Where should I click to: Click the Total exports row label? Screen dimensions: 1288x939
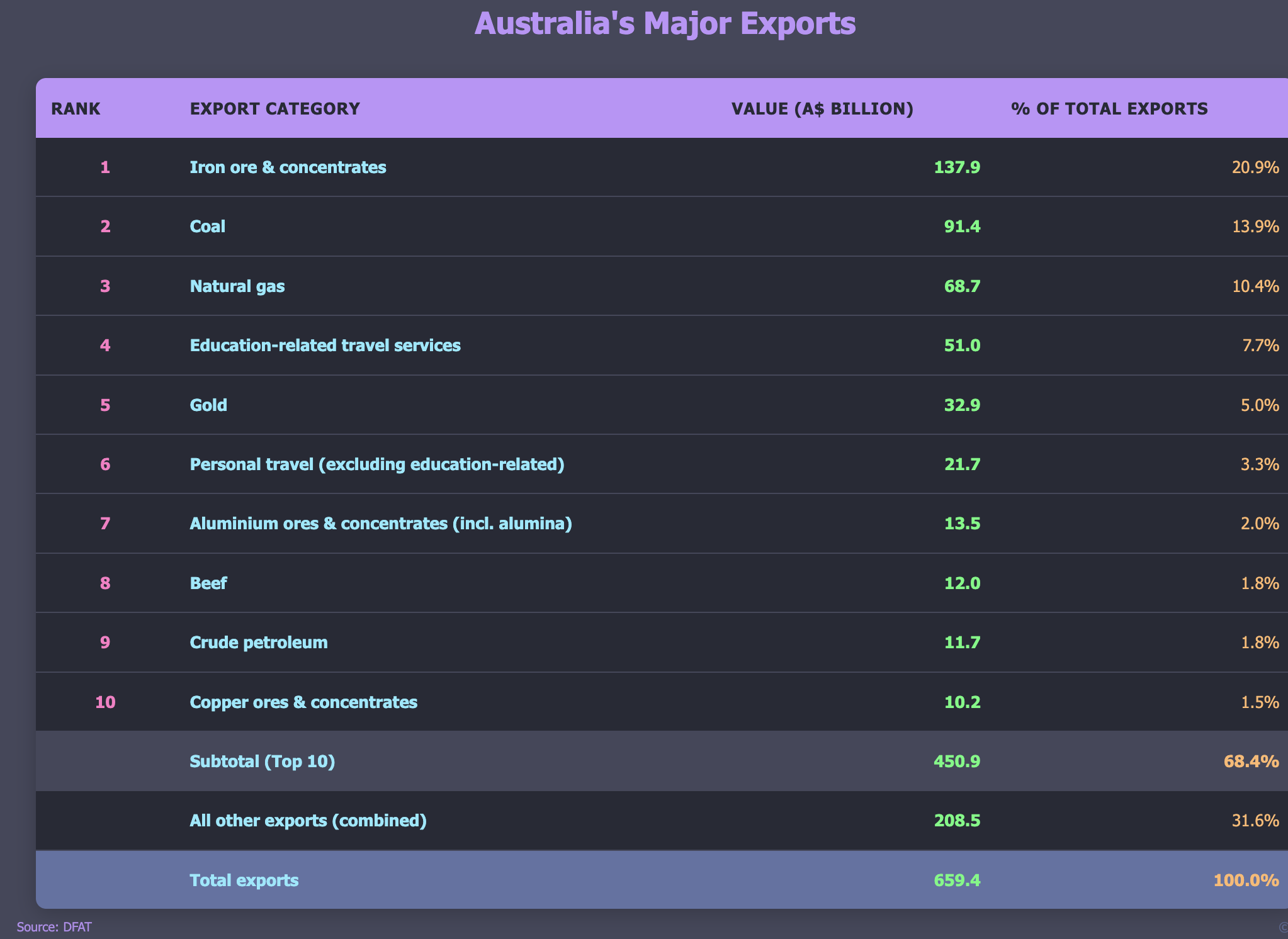pyautogui.click(x=244, y=880)
